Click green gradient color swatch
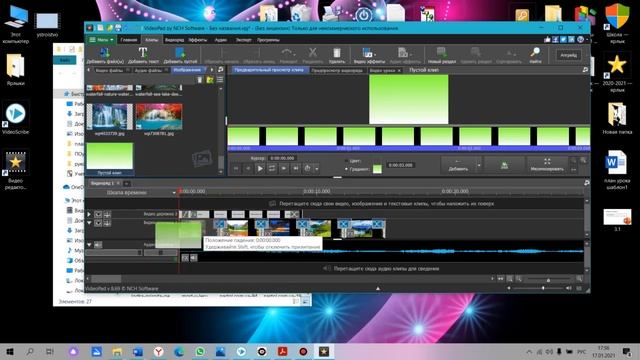The width and height of the screenshot is (640, 360). (377, 169)
